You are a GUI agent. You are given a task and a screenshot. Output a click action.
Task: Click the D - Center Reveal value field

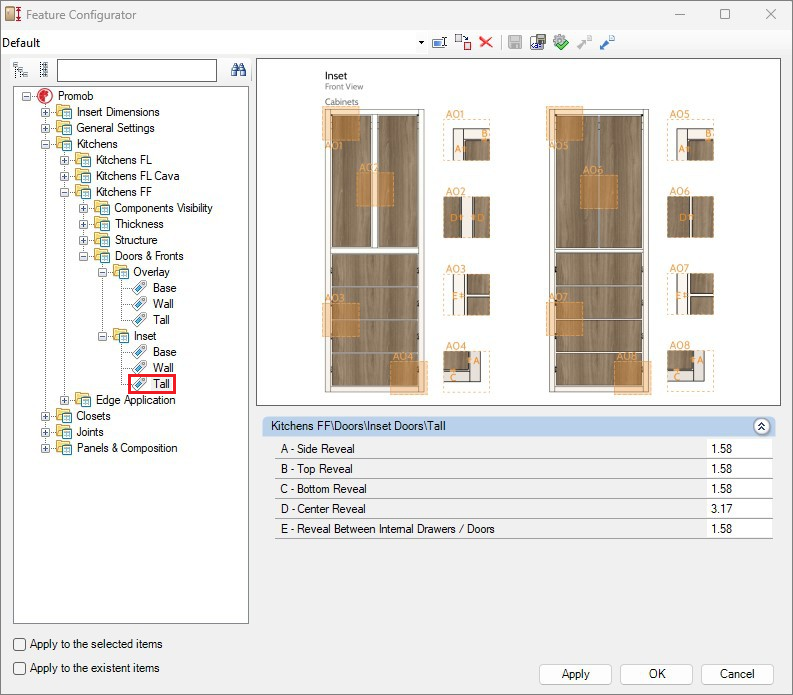pyautogui.click(x=739, y=509)
